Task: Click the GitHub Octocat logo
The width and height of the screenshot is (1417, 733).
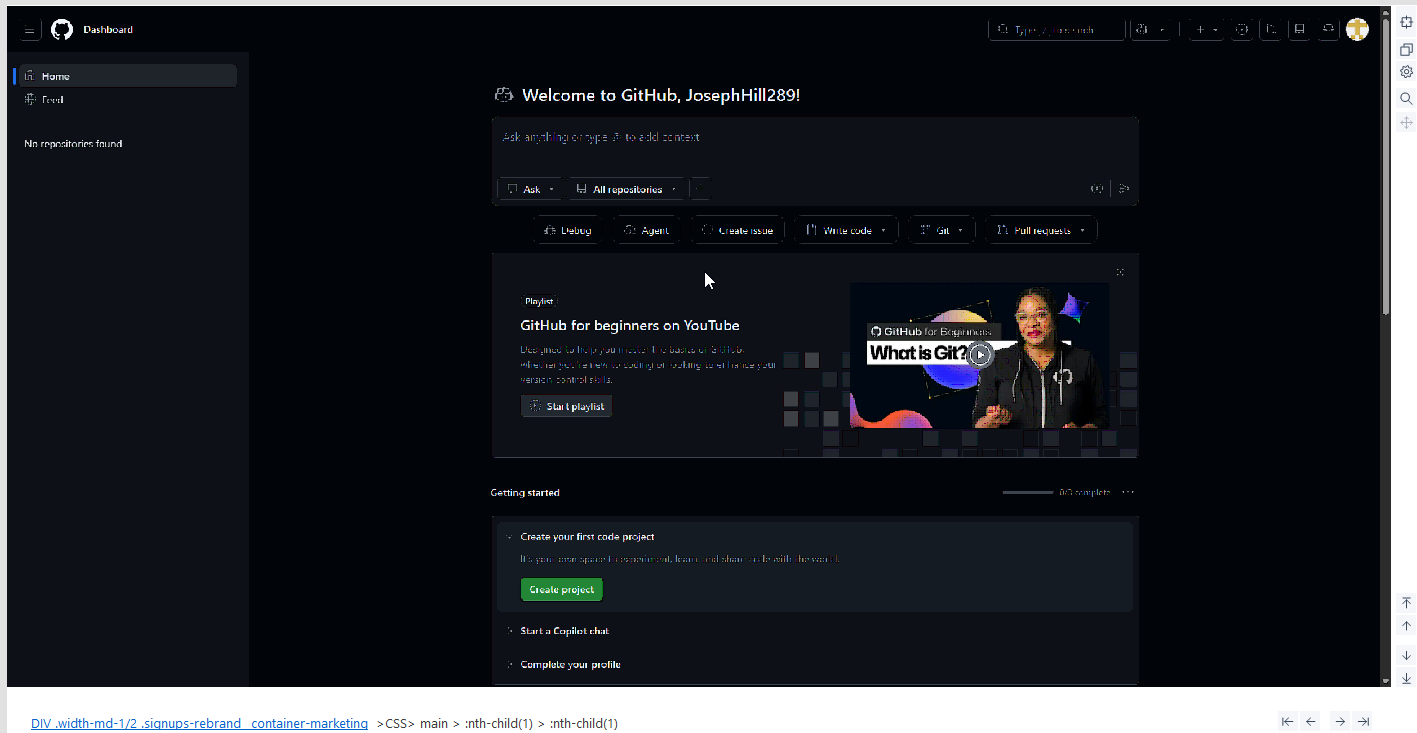Action: (62, 30)
